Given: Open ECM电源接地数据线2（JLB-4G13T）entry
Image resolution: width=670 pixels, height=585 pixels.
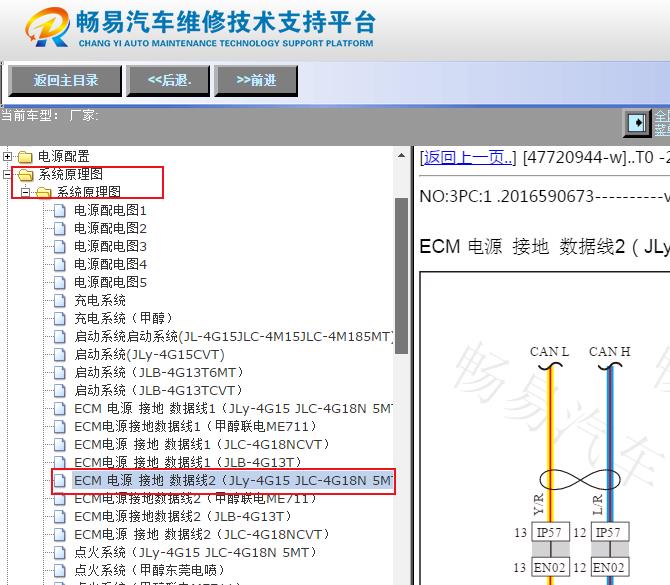Looking at the screenshot, I should click(183, 517).
